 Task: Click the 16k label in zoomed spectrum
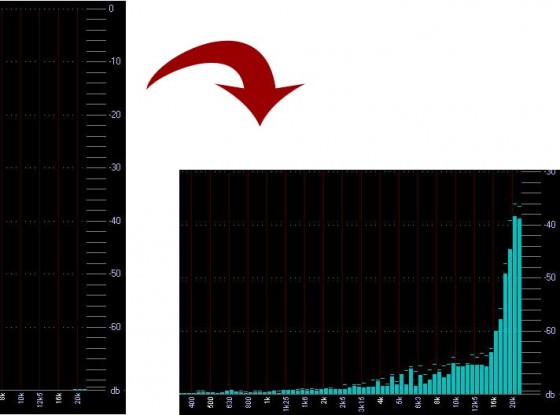(x=494, y=402)
